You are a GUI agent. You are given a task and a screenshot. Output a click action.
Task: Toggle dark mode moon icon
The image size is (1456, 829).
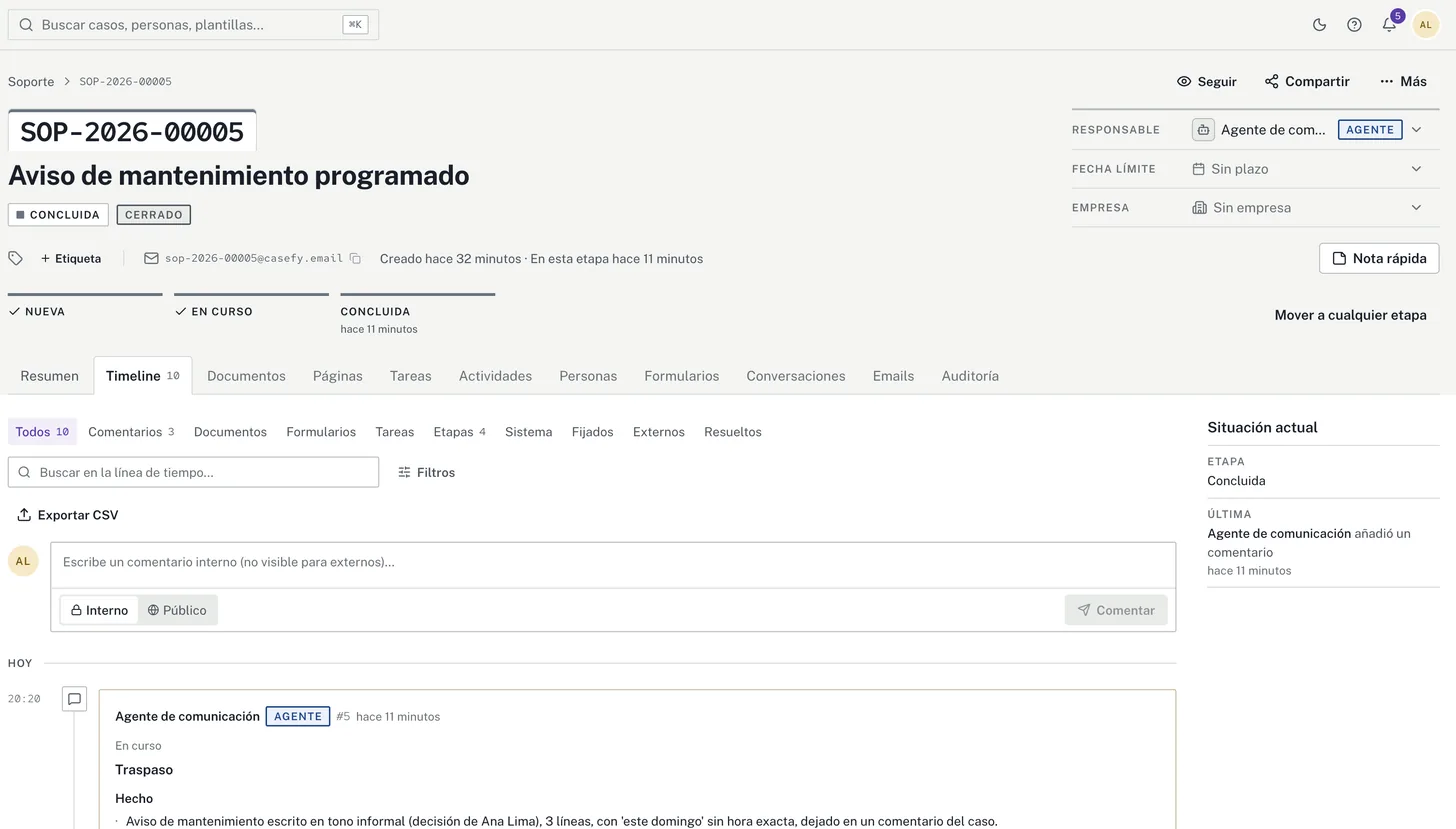coord(1319,25)
